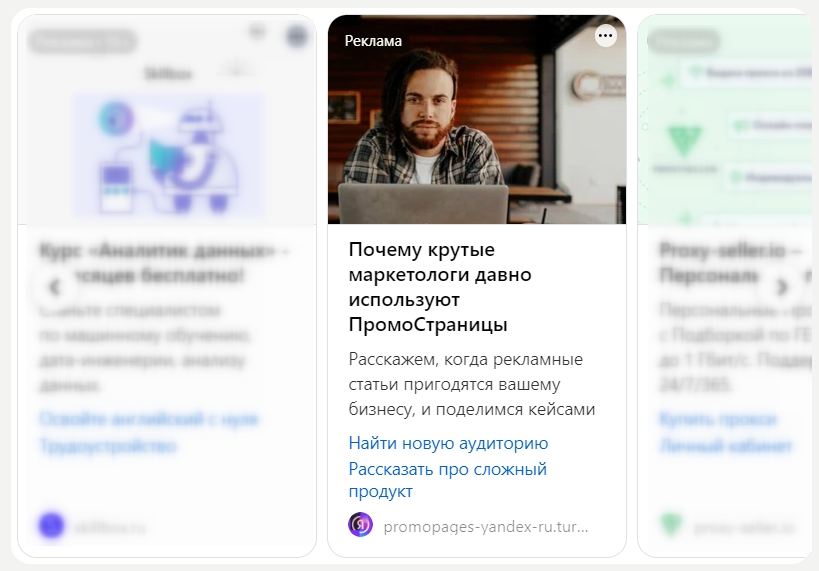Follow the "Трудоустройство" link
Screen dimensions: 819x571
tap(108, 446)
